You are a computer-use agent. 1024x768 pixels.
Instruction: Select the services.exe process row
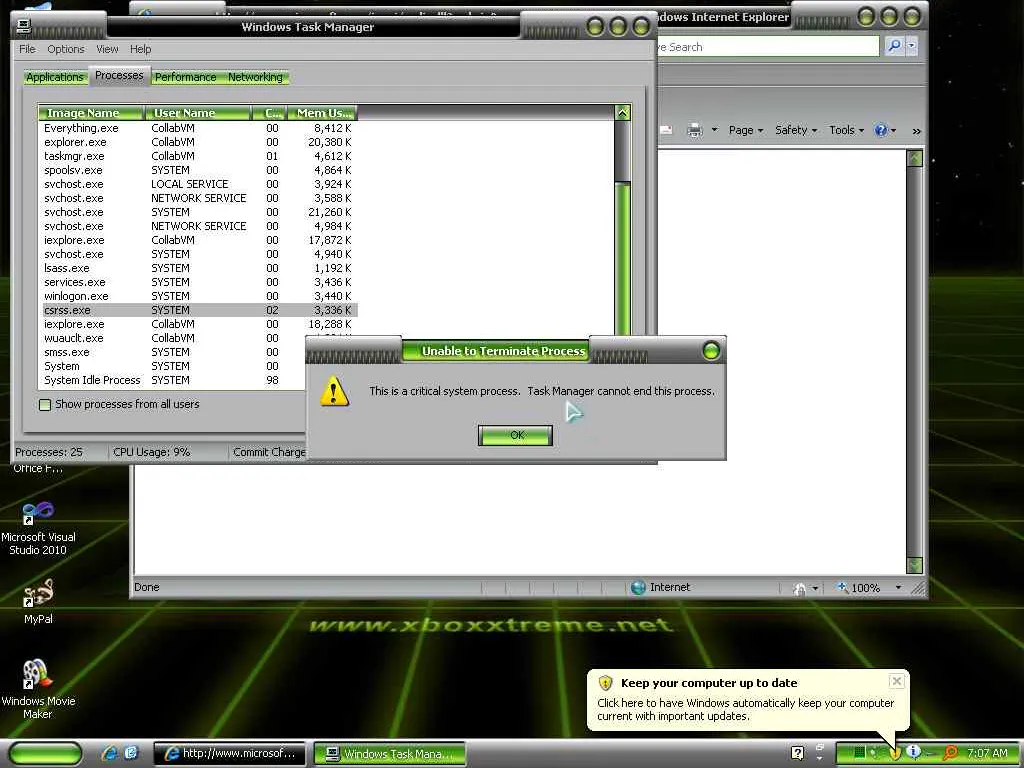[x=198, y=282]
